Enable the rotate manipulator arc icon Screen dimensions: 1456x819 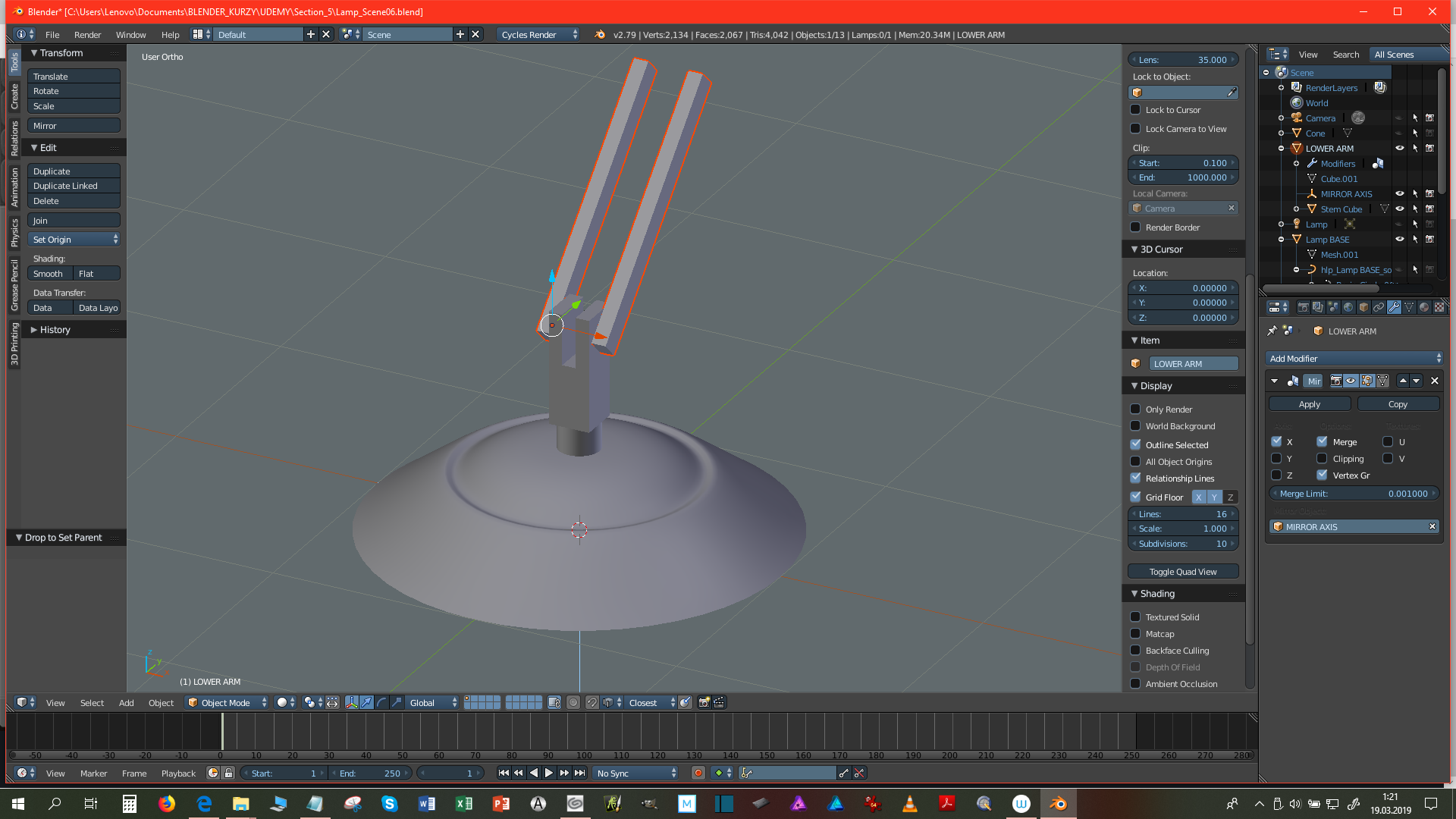click(381, 702)
